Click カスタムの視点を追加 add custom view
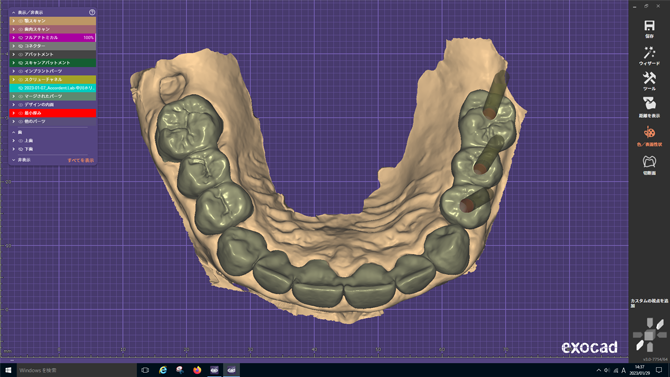670x377 pixels. (x=649, y=303)
